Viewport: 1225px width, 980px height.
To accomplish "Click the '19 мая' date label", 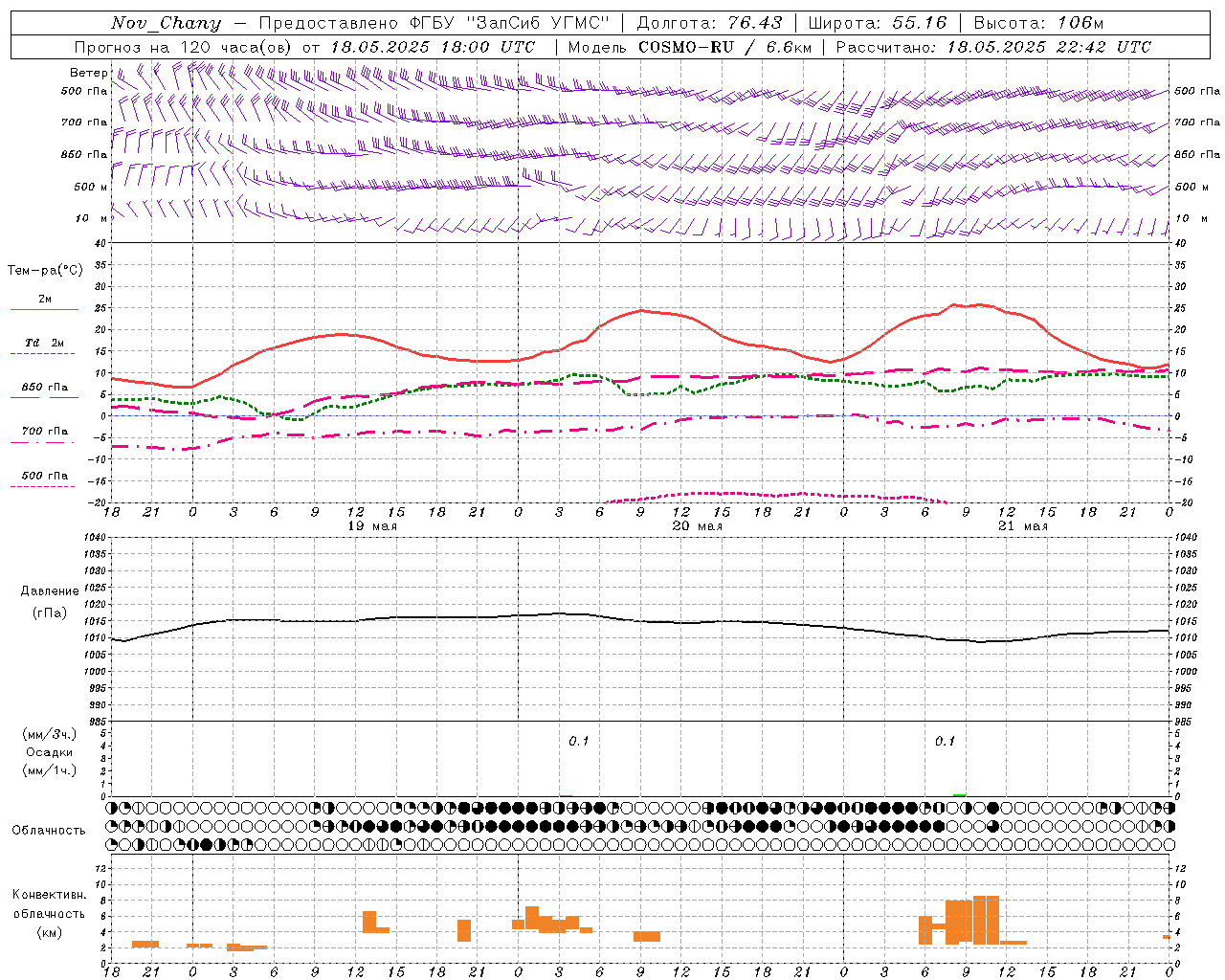I will tap(372, 526).
